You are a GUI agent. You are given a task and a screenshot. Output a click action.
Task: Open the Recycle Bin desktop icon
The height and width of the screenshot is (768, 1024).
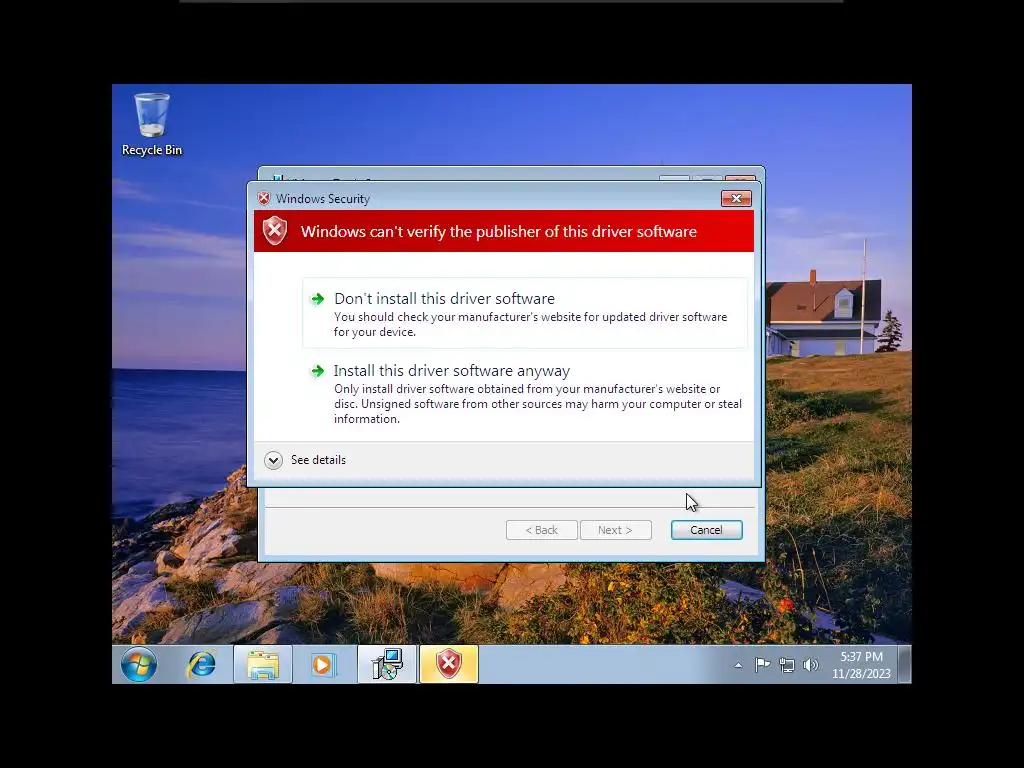(x=152, y=124)
